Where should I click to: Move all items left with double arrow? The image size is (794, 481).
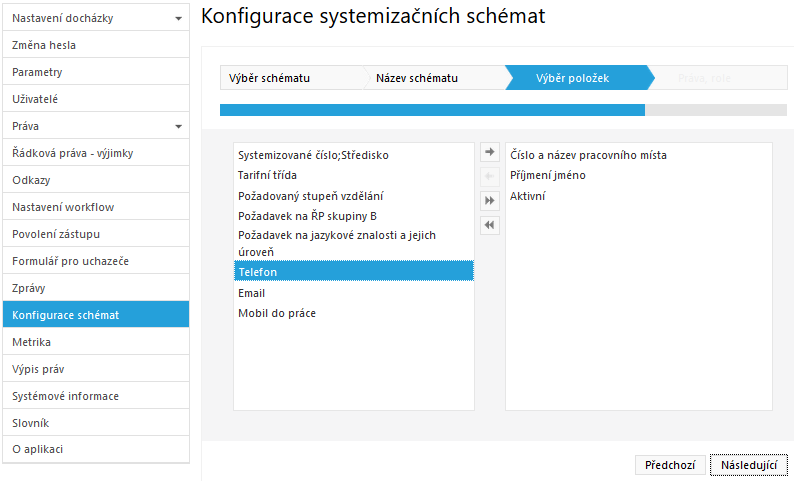point(490,225)
